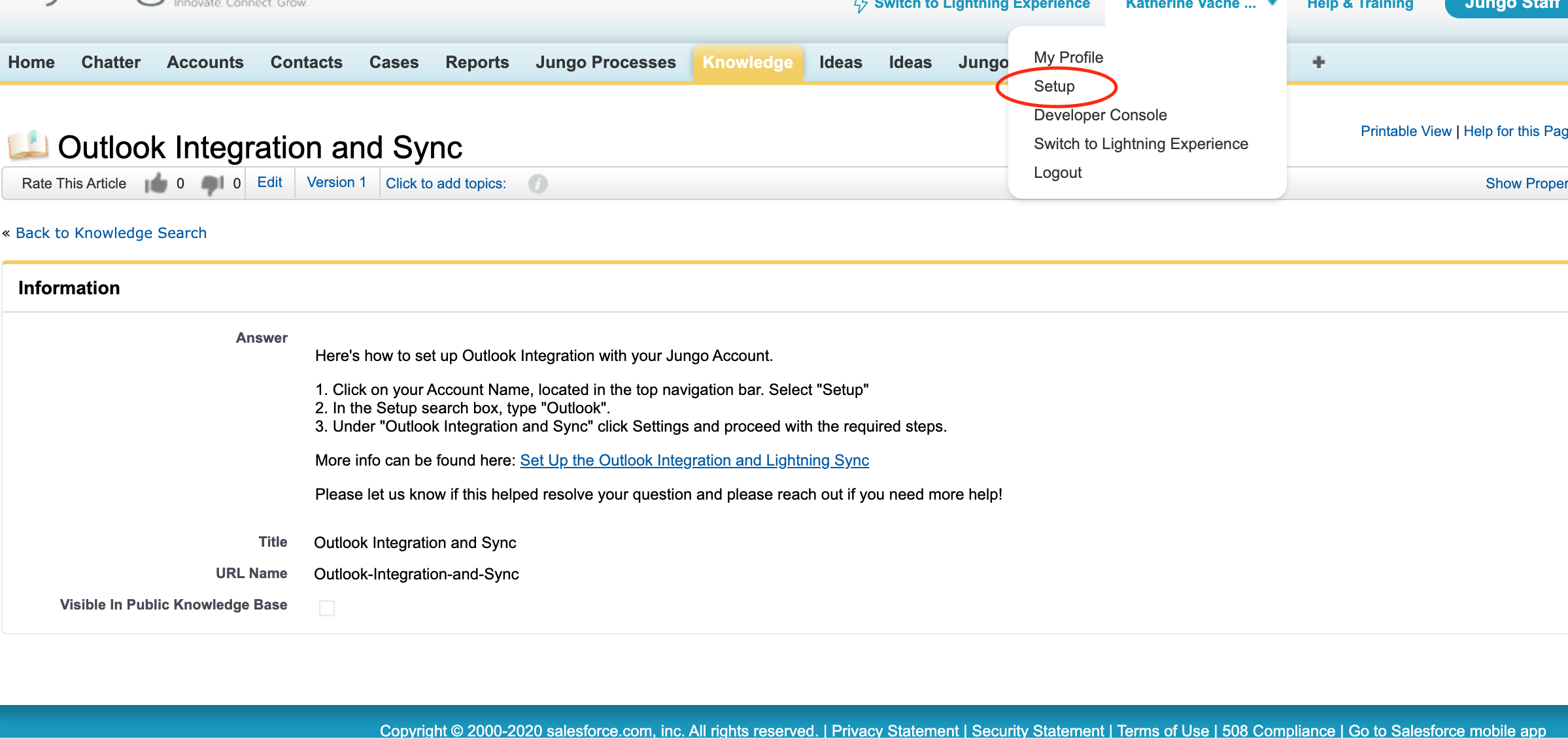Open Developer Console from the menu

tap(1100, 114)
